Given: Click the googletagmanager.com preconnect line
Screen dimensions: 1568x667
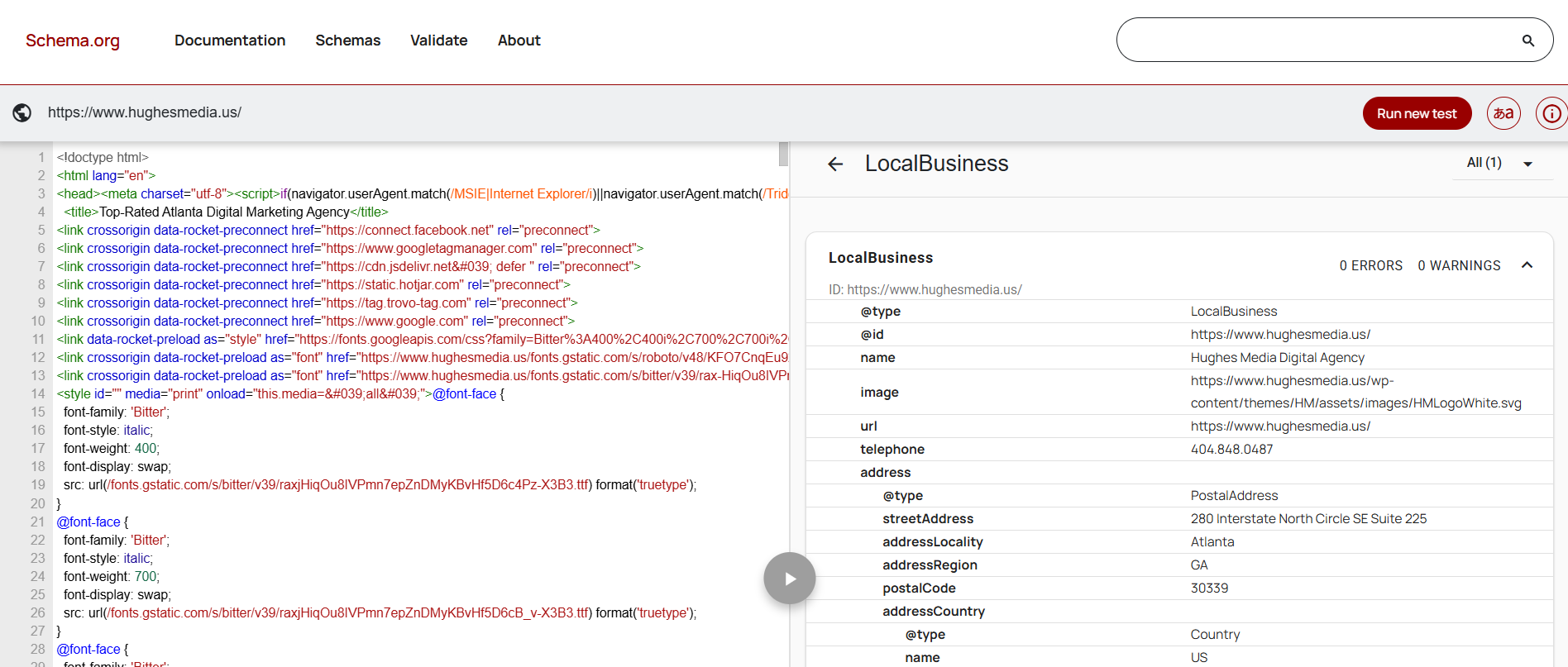Looking at the screenshot, I should coord(350,249).
